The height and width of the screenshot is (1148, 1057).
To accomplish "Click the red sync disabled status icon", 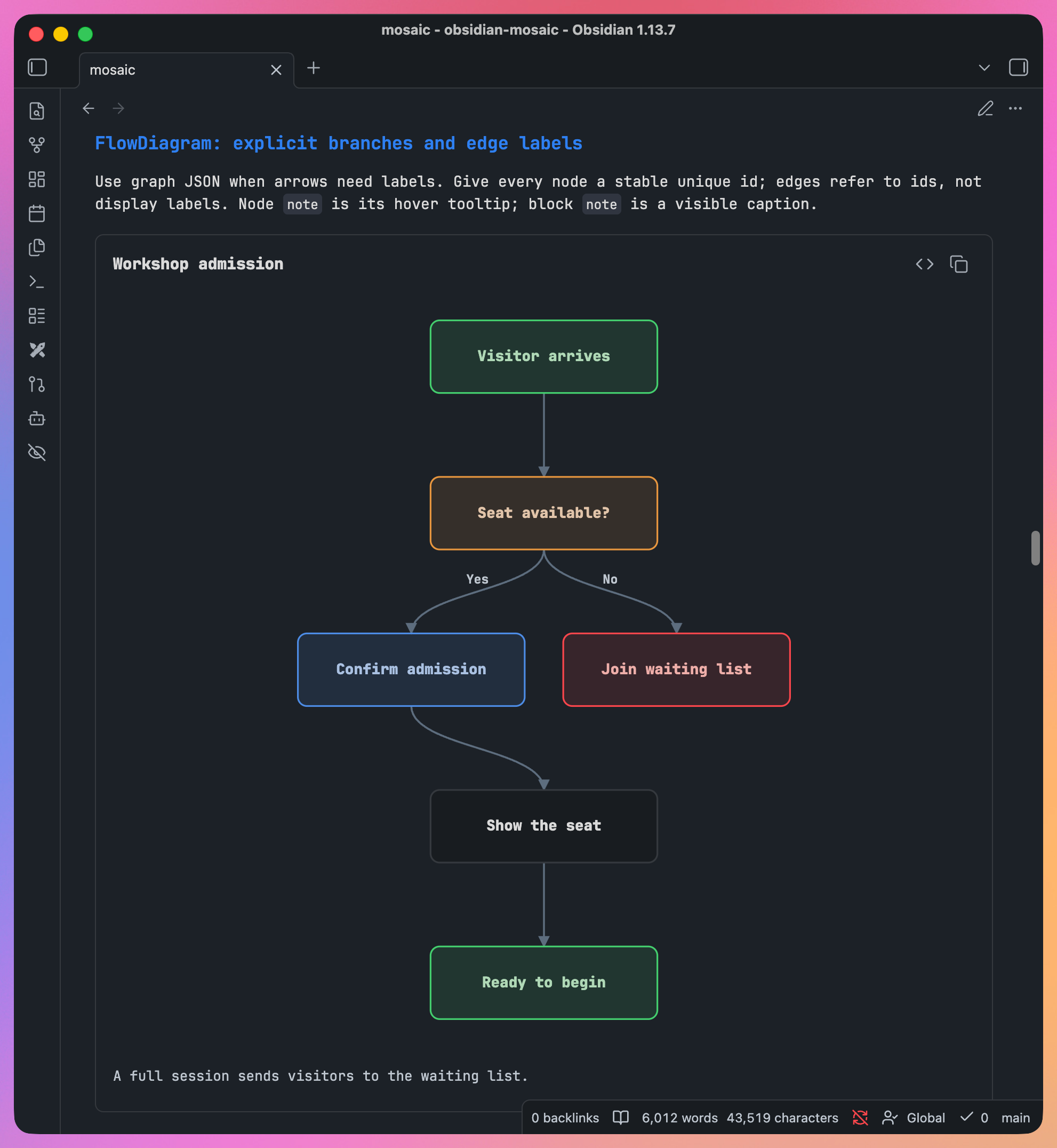I will click(860, 1118).
